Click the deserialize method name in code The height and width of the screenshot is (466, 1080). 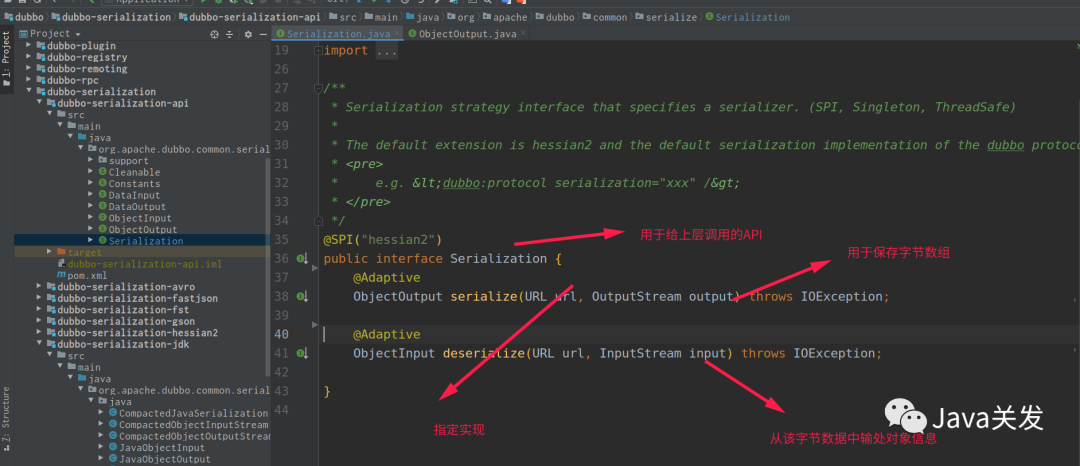pyautogui.click(x=484, y=353)
